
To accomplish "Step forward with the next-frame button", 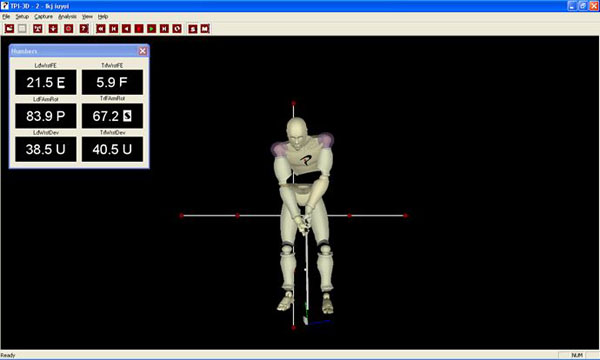I will coord(164,29).
